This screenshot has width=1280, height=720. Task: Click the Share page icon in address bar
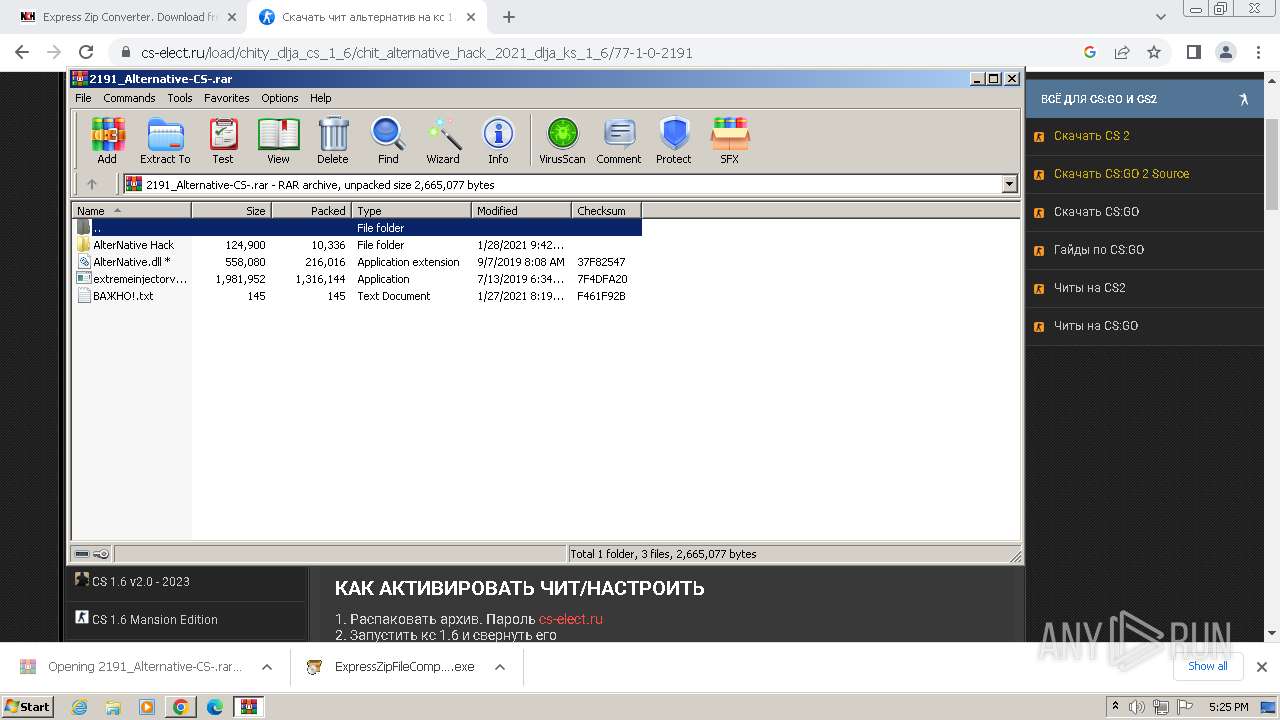click(x=1122, y=52)
